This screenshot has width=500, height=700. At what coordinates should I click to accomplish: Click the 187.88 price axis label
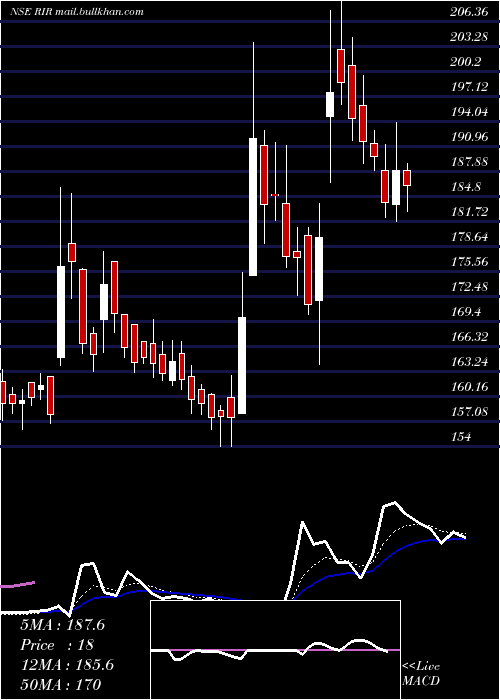469,162
